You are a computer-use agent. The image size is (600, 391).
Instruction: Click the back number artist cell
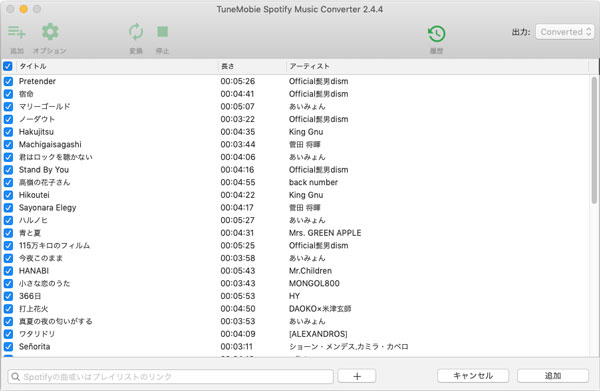click(313, 182)
